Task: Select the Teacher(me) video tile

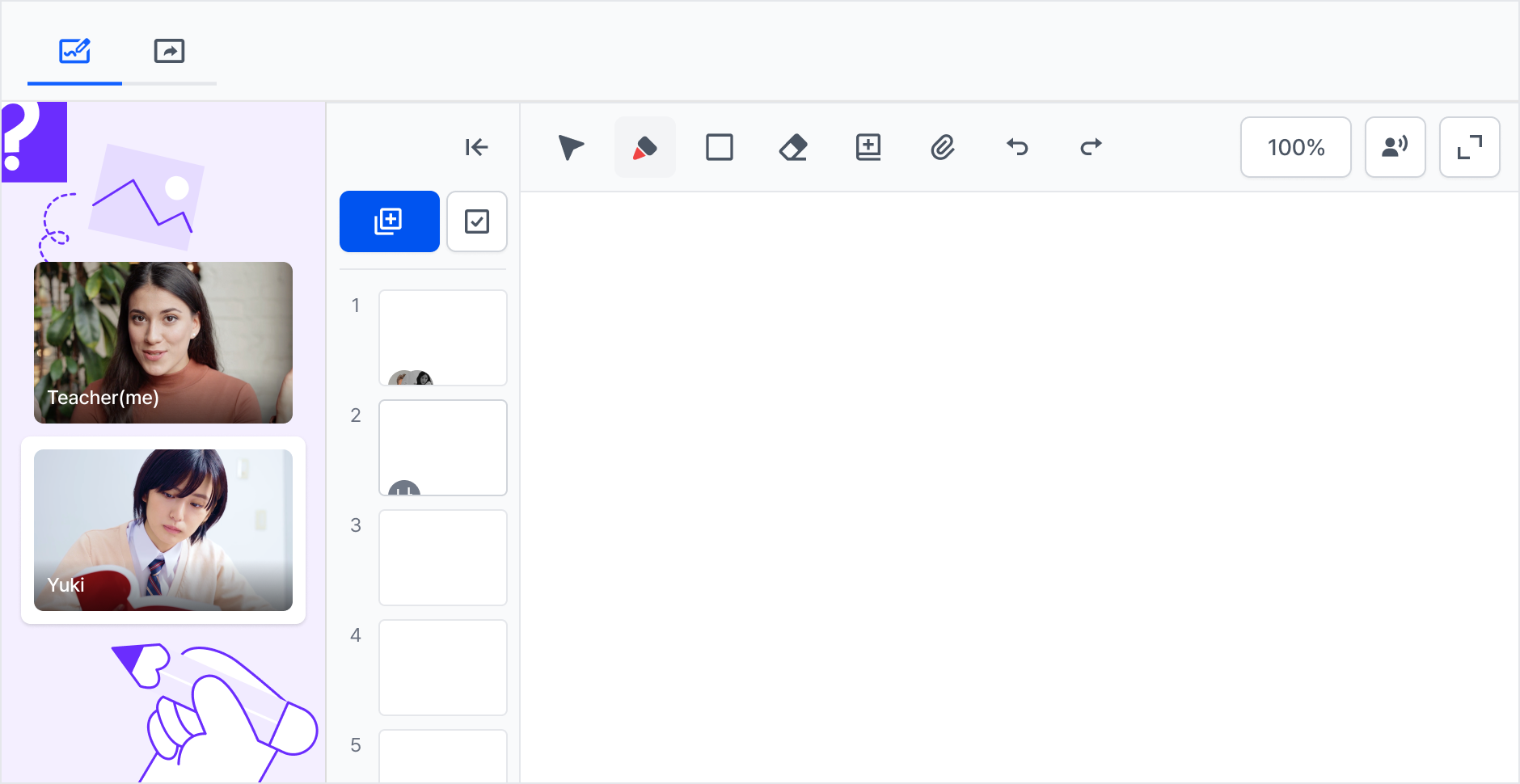Action: pyautogui.click(x=163, y=343)
